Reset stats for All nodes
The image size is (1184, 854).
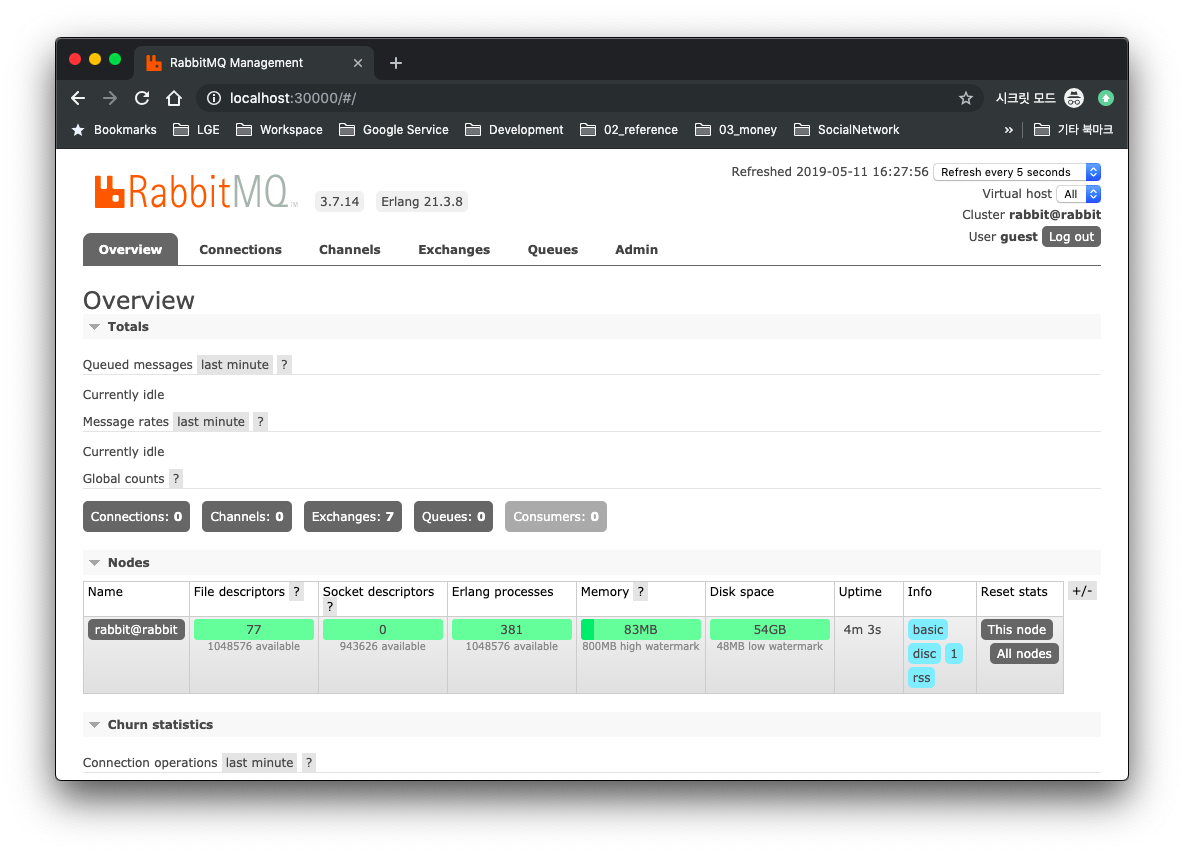tap(1024, 654)
